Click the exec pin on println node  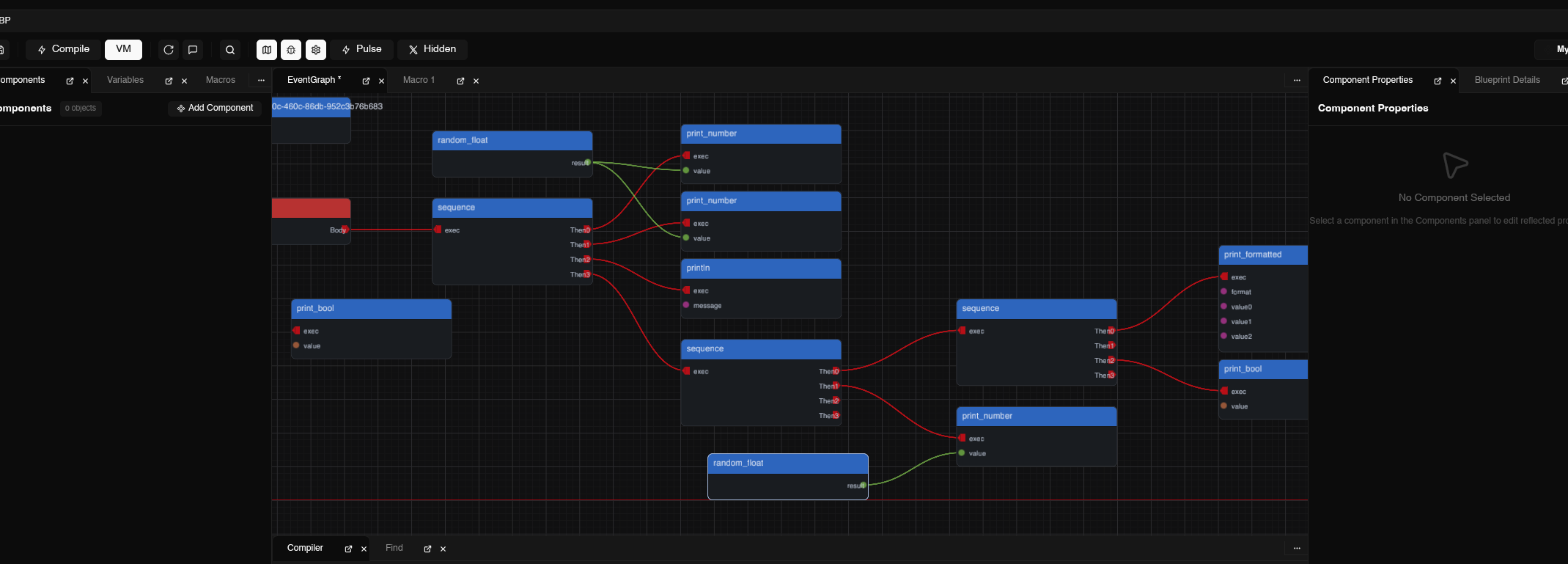[686, 290]
